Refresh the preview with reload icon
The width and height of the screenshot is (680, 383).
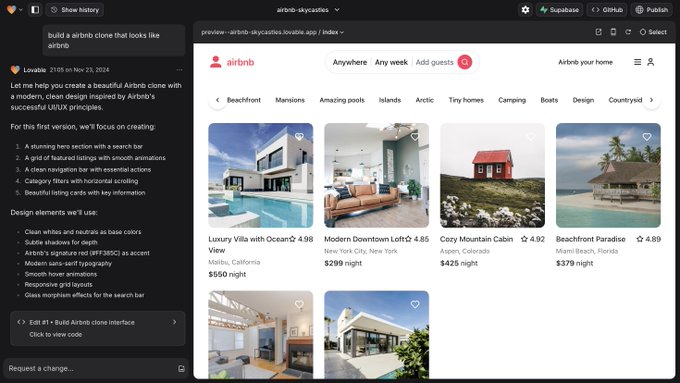point(628,32)
